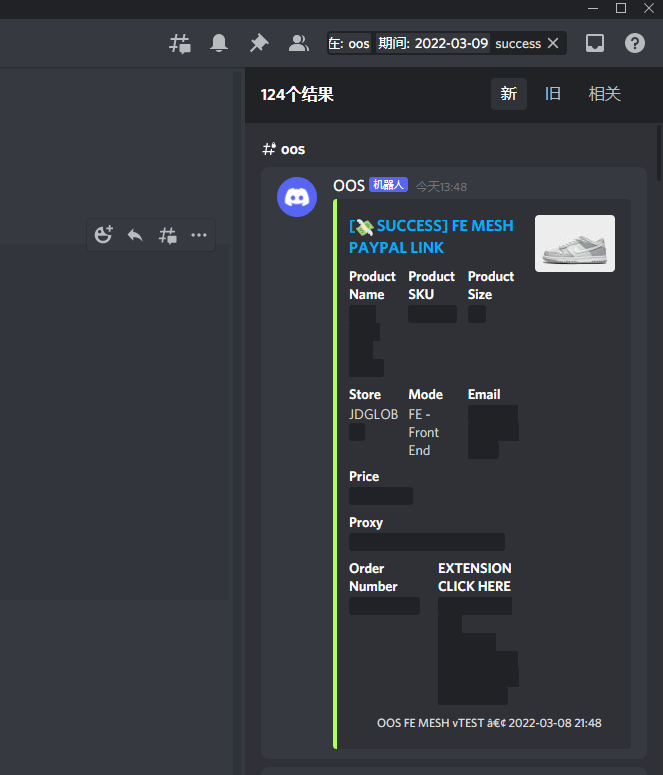Click the redacted Proxy value
Screen dimensions: 663x775
click(427, 542)
